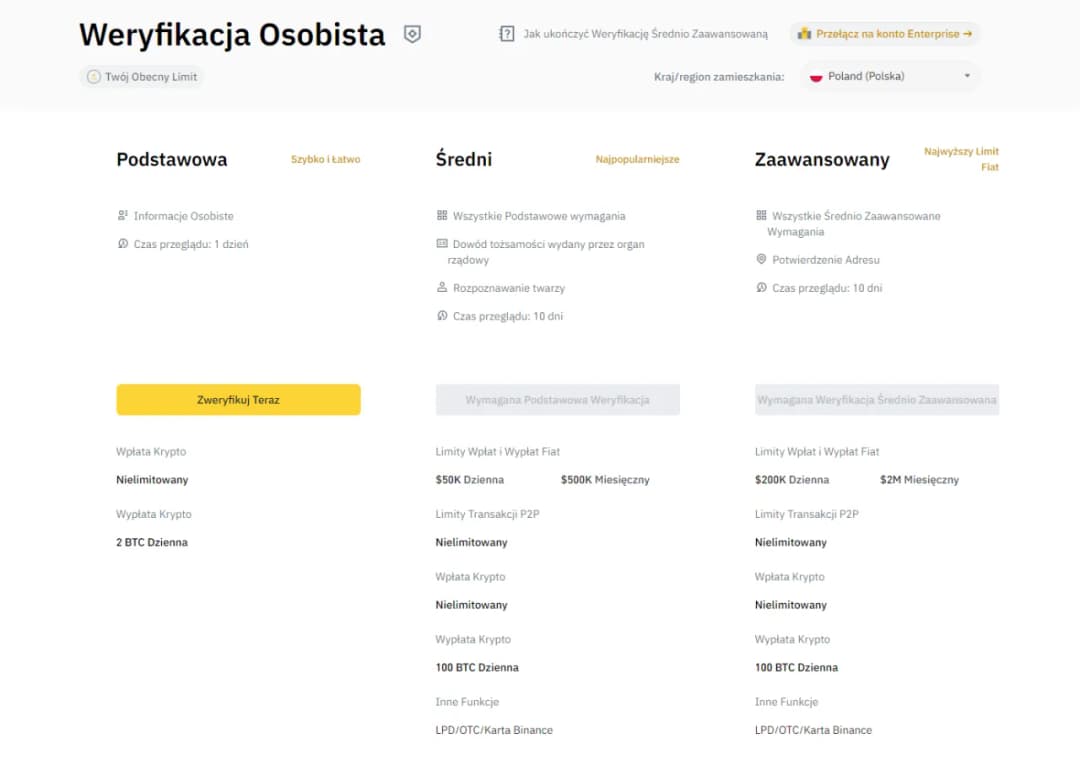
Task: Click the Twój Obecny Limit pill
Action: click(x=141, y=77)
